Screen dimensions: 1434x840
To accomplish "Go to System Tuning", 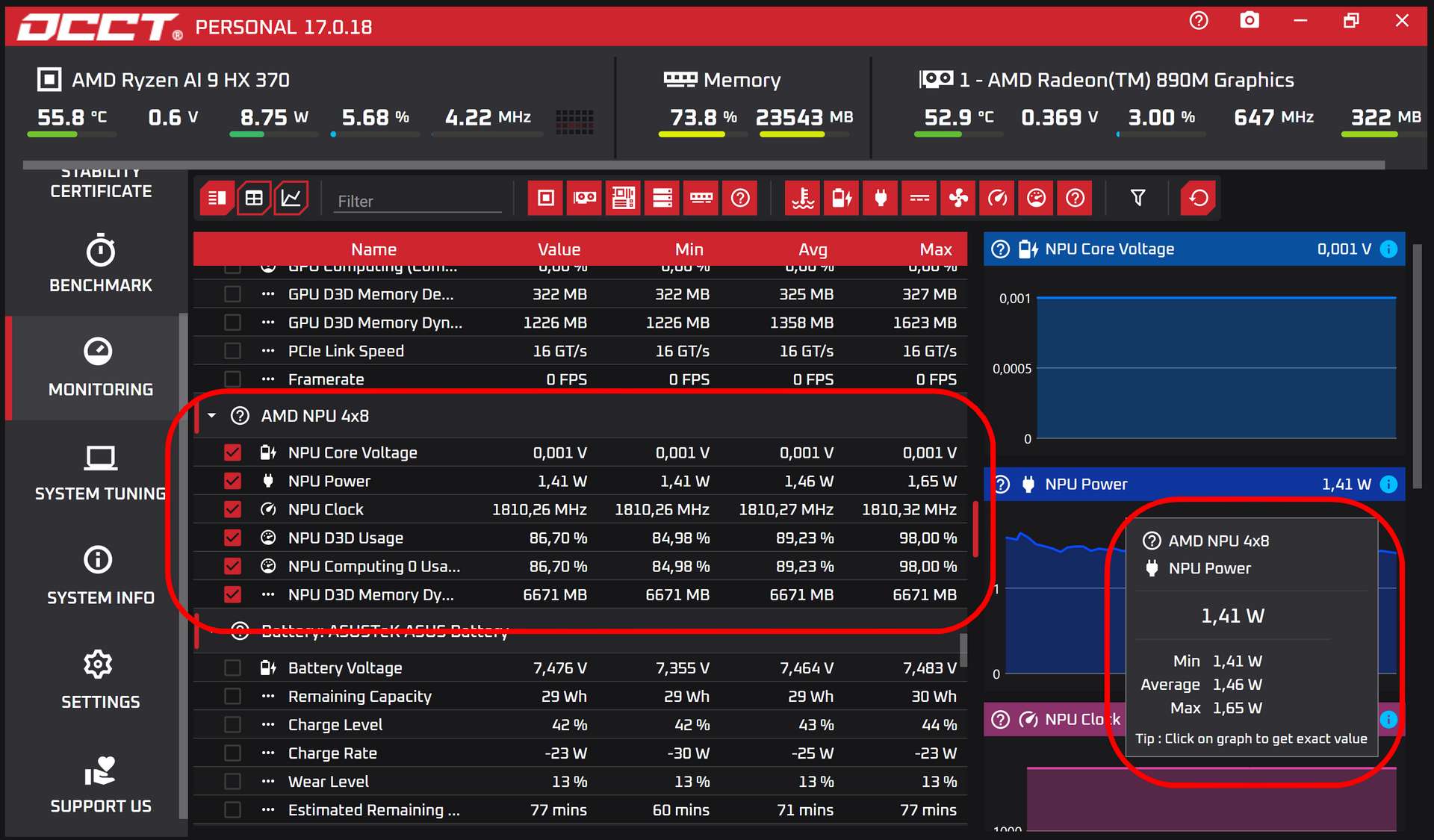I will 101,473.
